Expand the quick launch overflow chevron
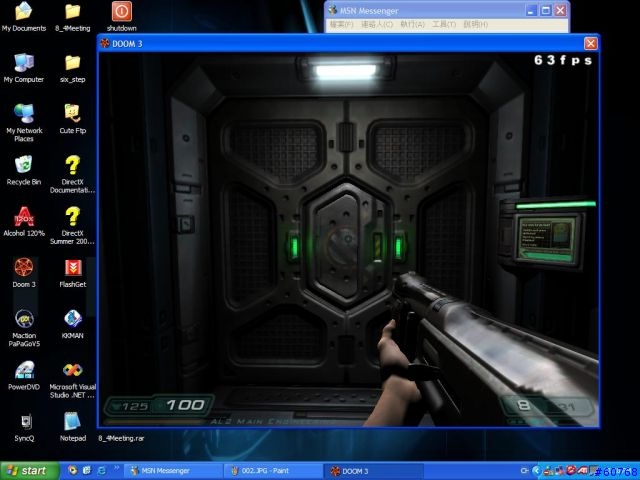Image resolution: width=640 pixels, height=480 pixels. coord(116,468)
